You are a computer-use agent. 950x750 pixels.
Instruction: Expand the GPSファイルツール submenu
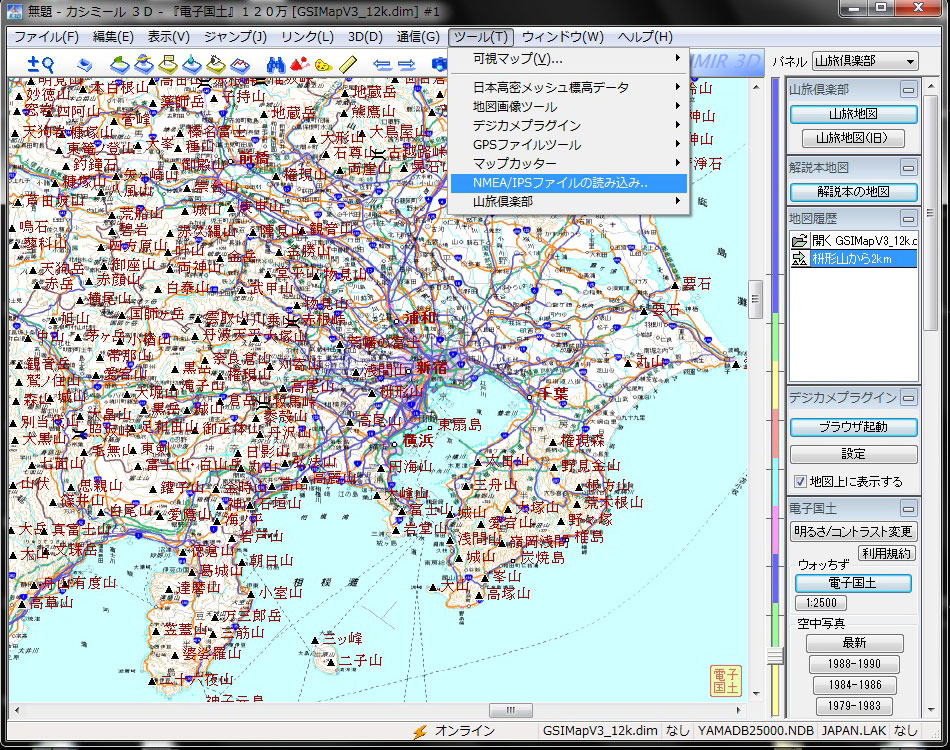click(569, 145)
